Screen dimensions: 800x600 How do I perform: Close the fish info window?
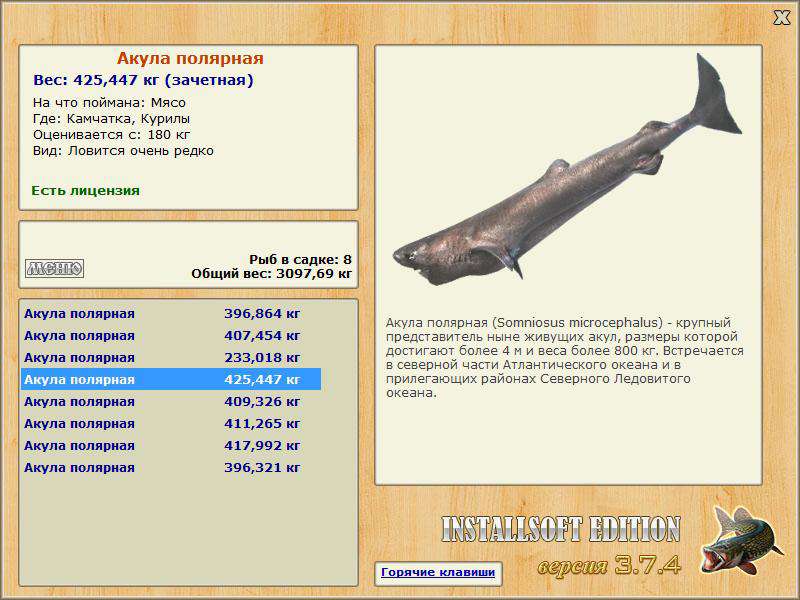coord(781,18)
